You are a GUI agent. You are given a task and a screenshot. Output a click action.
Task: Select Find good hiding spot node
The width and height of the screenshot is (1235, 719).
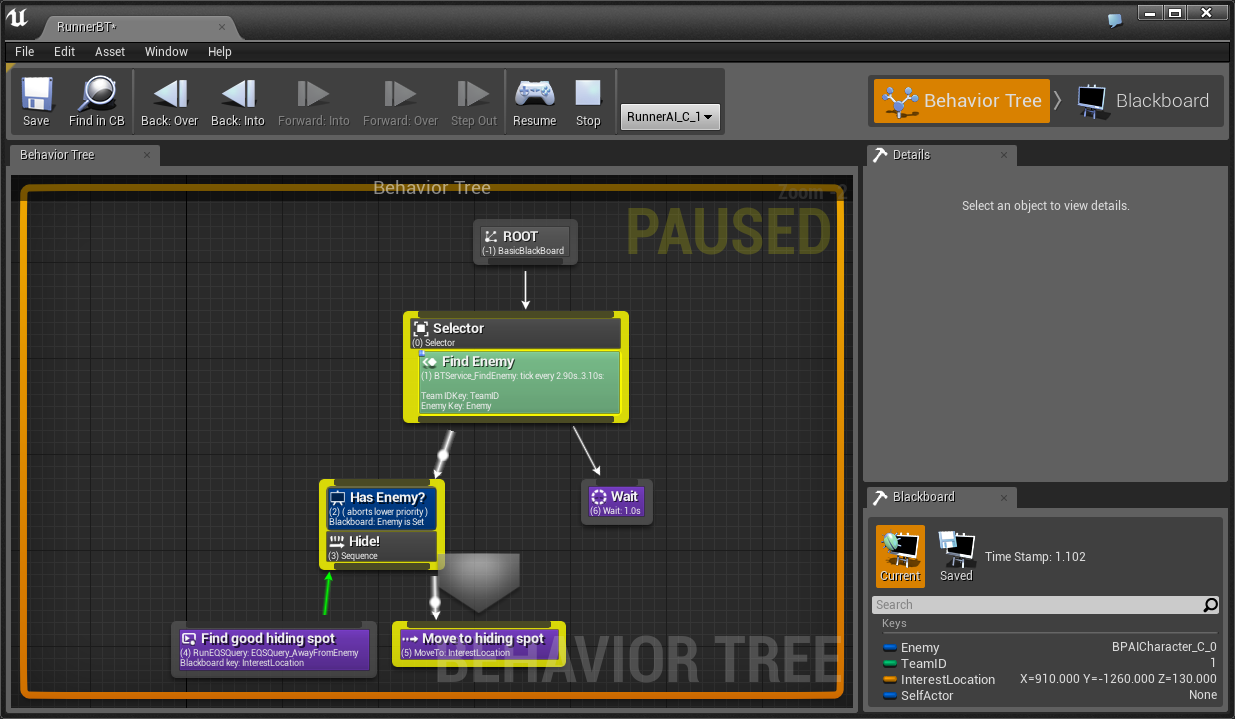[x=274, y=649]
